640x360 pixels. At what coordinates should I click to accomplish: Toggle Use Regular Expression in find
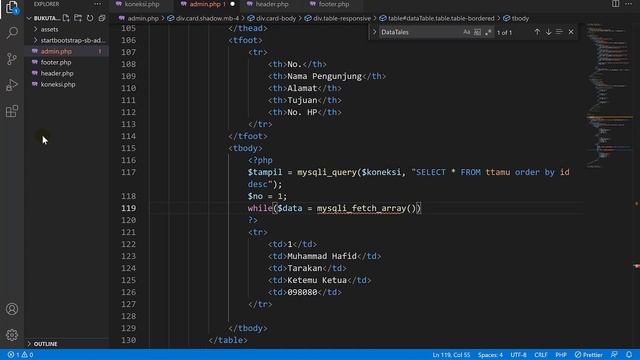488,32
